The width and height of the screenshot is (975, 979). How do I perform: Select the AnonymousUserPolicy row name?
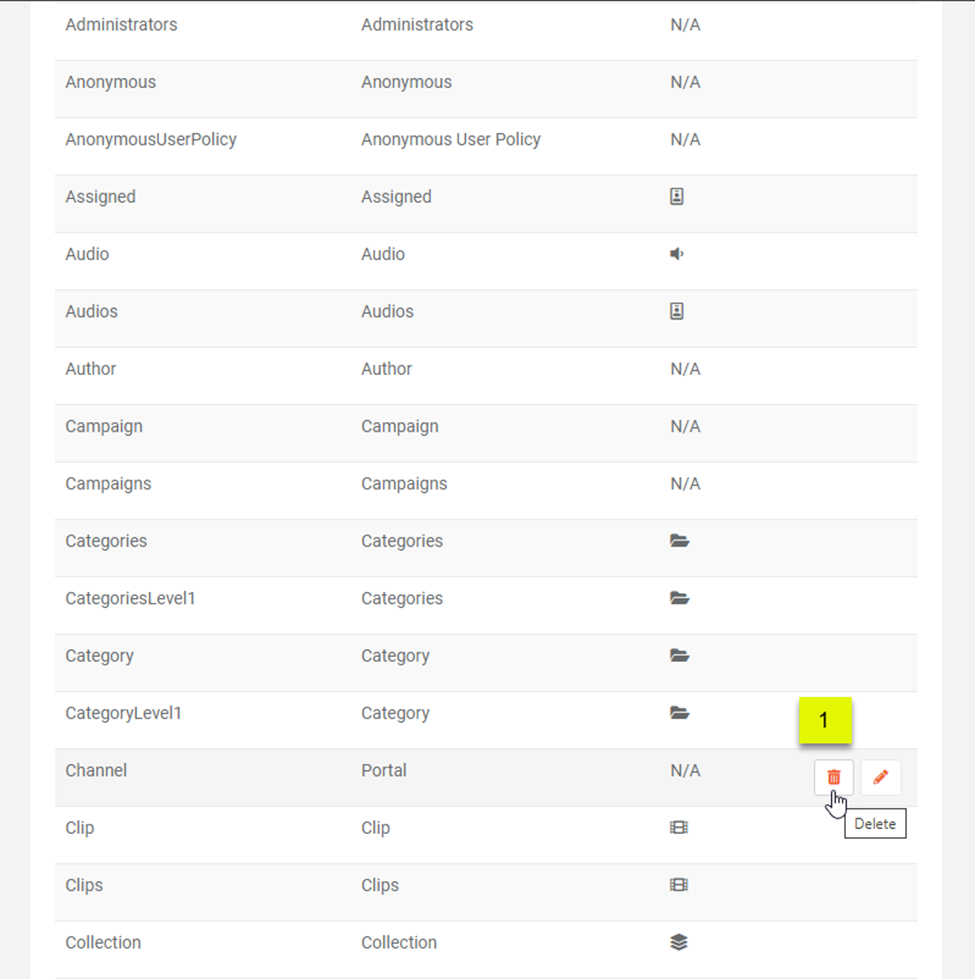coord(151,140)
